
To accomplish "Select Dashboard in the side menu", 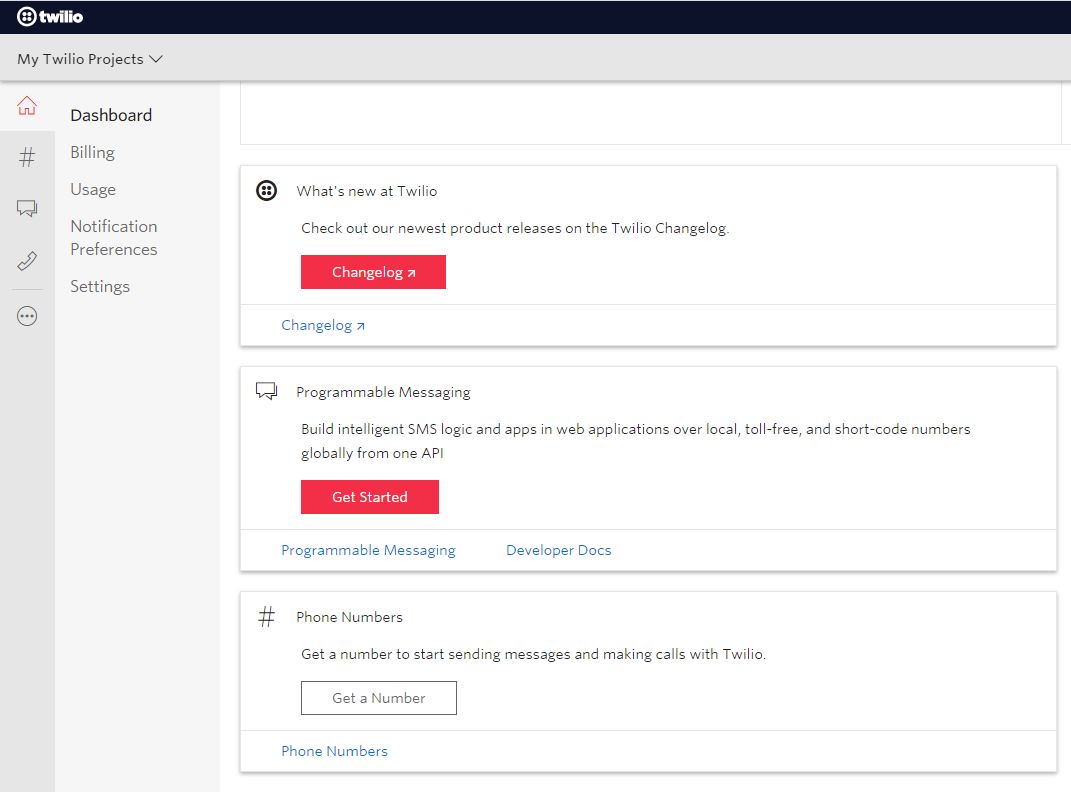I will (111, 115).
